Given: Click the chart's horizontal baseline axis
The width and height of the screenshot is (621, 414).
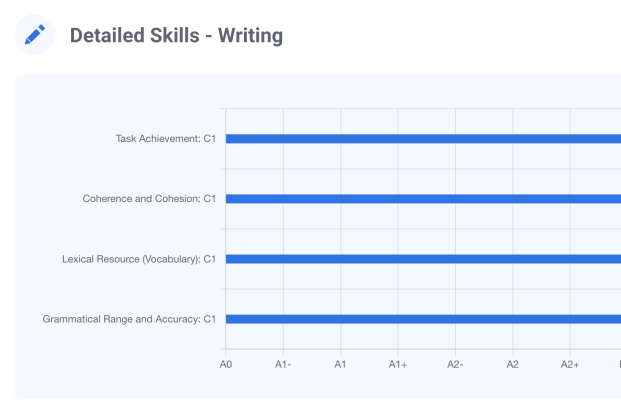Looking at the screenshot, I should coord(420,349).
